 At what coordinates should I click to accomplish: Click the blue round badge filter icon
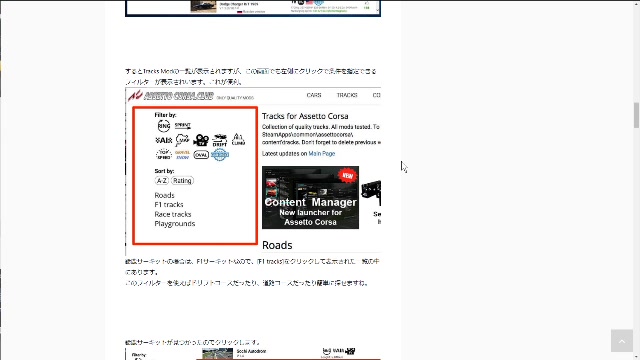click(220, 155)
